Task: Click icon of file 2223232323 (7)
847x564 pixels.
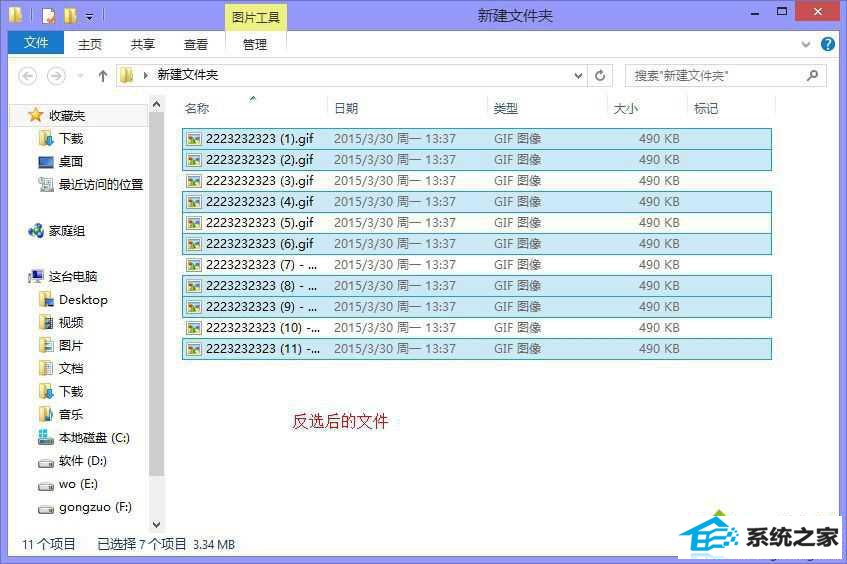Action: [193, 265]
